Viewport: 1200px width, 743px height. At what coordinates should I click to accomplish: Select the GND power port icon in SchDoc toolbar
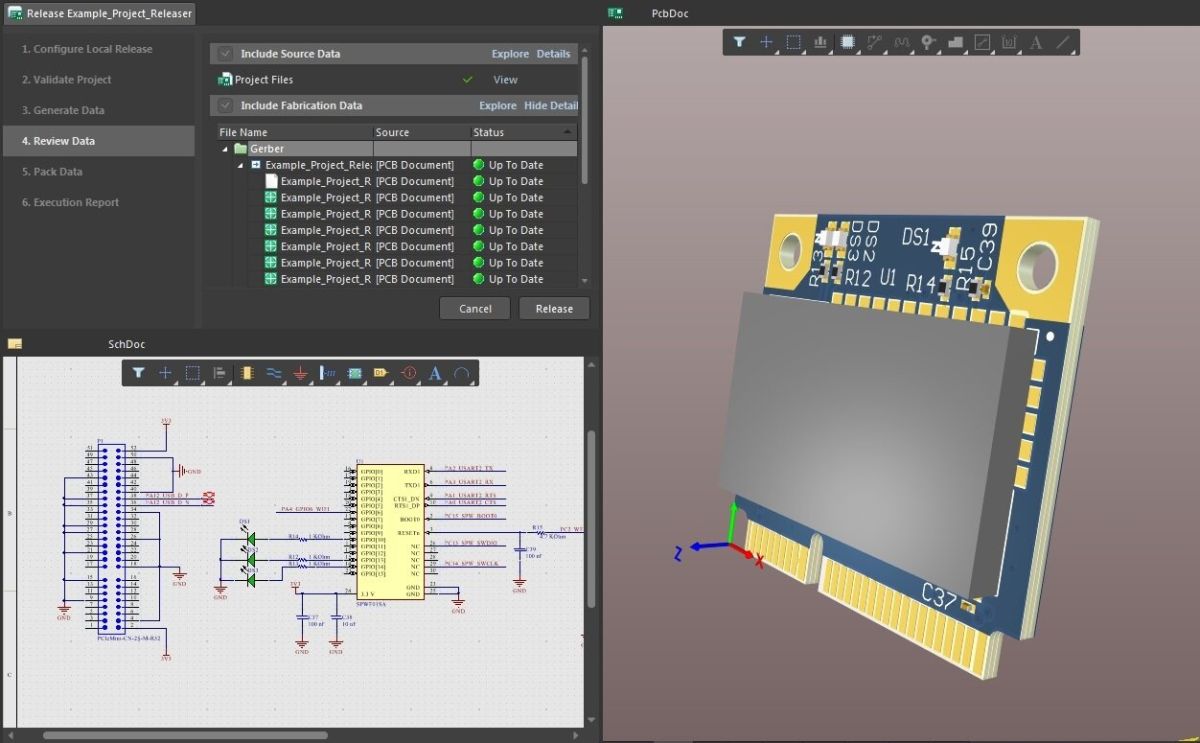click(x=300, y=373)
